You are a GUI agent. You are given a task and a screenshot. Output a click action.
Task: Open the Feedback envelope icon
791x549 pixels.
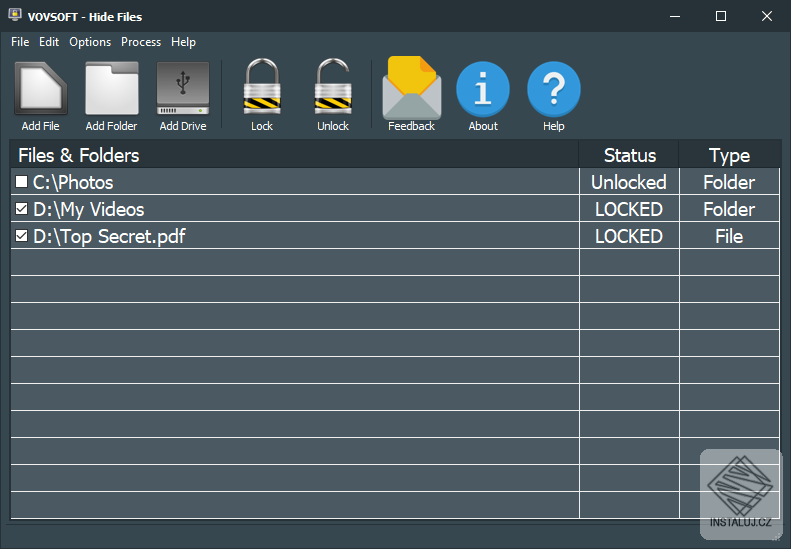(x=412, y=87)
